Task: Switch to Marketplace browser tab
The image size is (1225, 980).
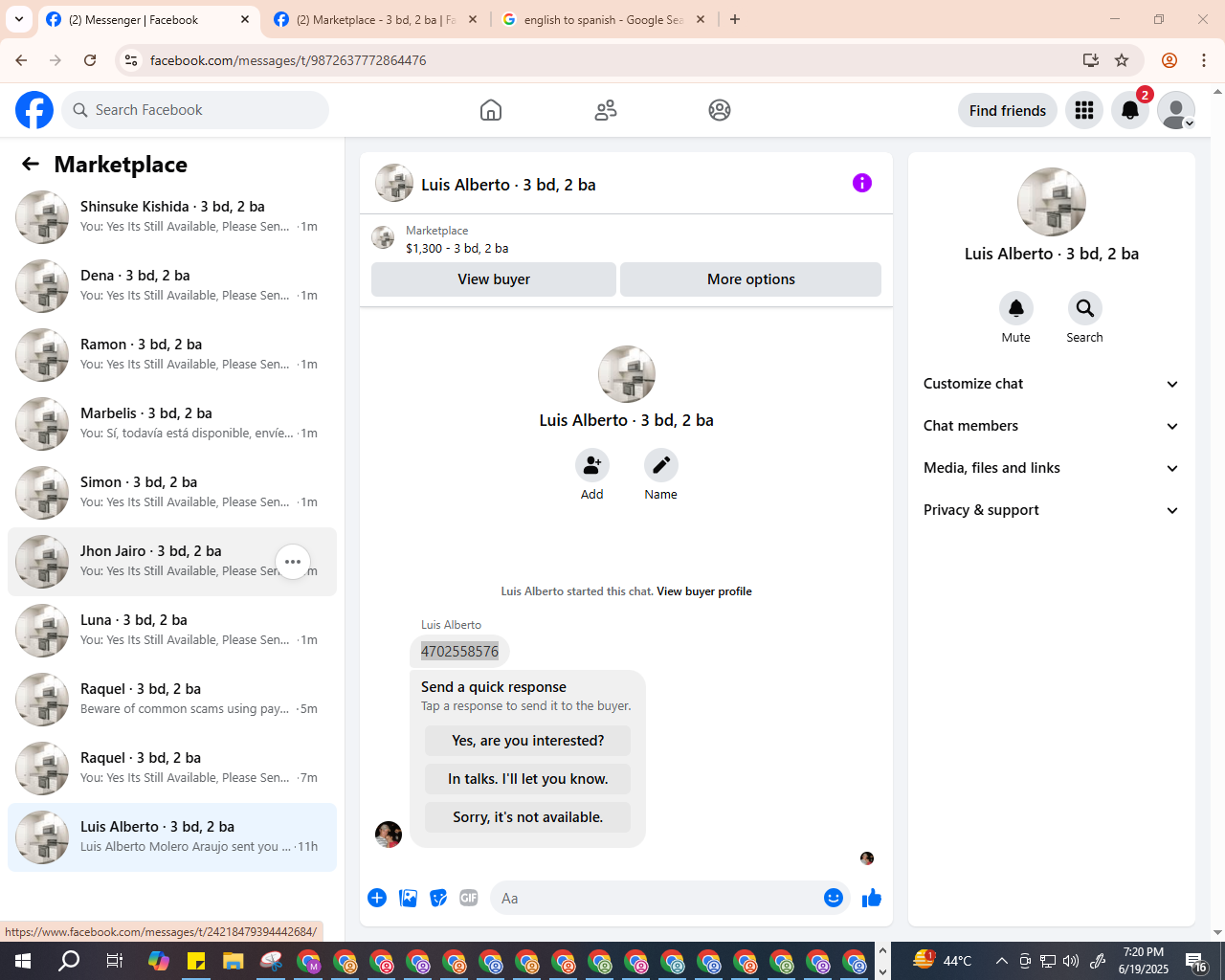Action: 375,19
